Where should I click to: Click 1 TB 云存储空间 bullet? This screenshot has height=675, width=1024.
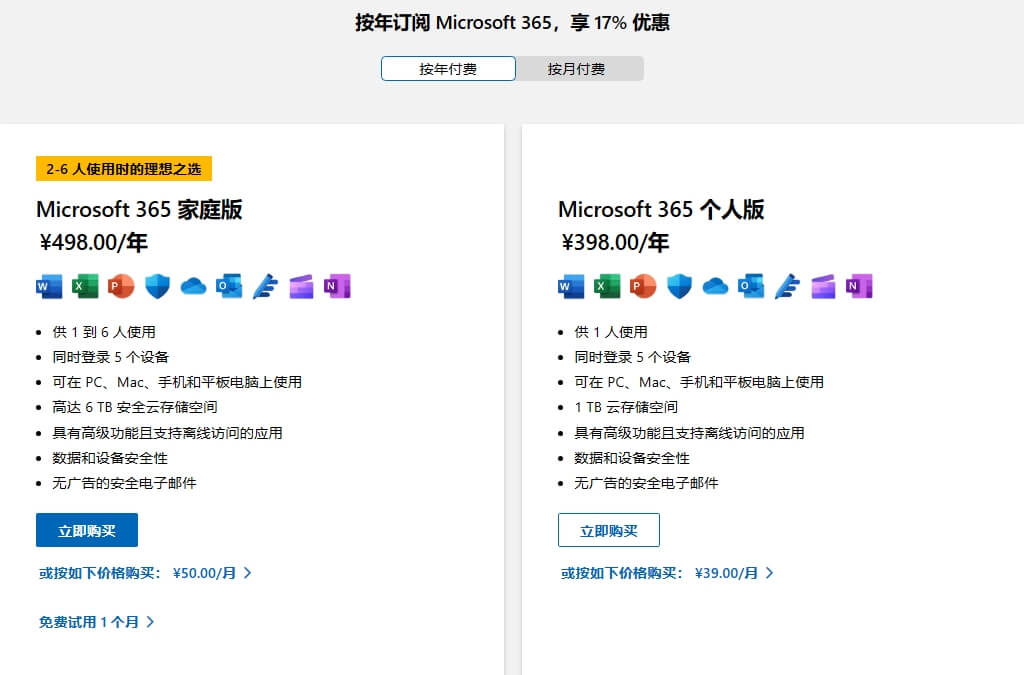[x=626, y=407]
